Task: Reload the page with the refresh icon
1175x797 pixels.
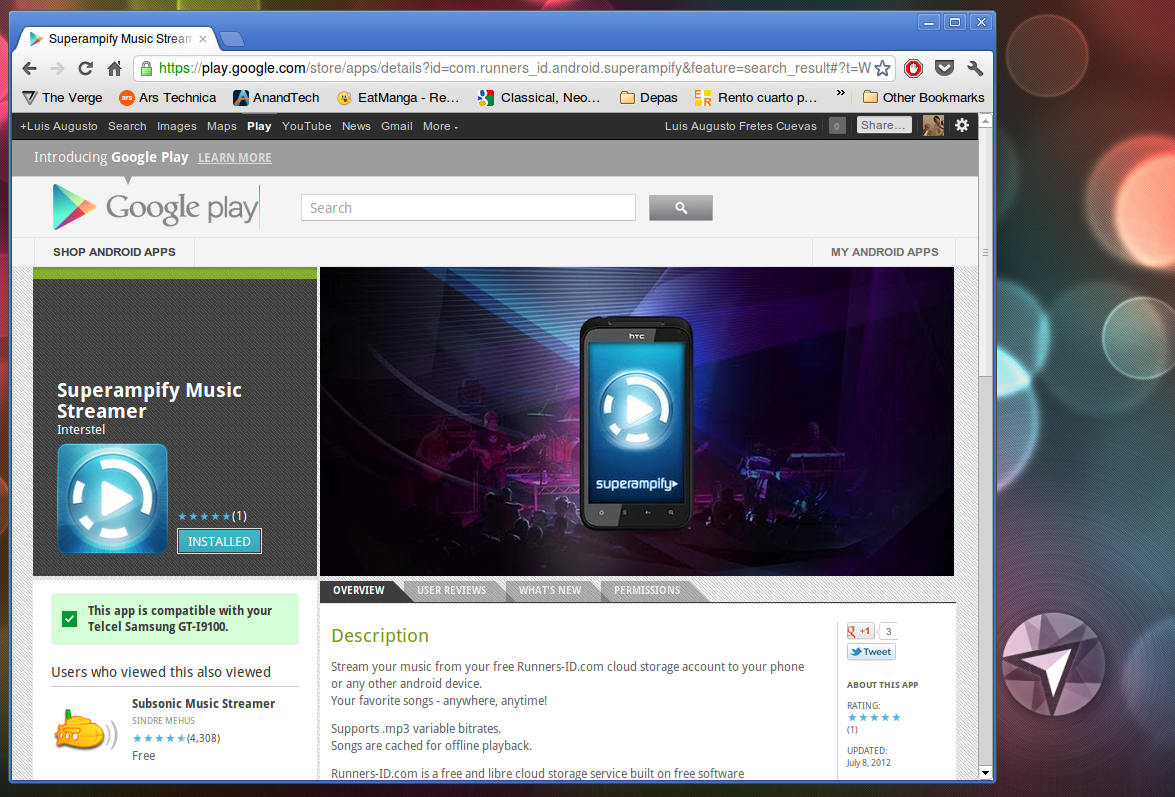Action: [85, 69]
